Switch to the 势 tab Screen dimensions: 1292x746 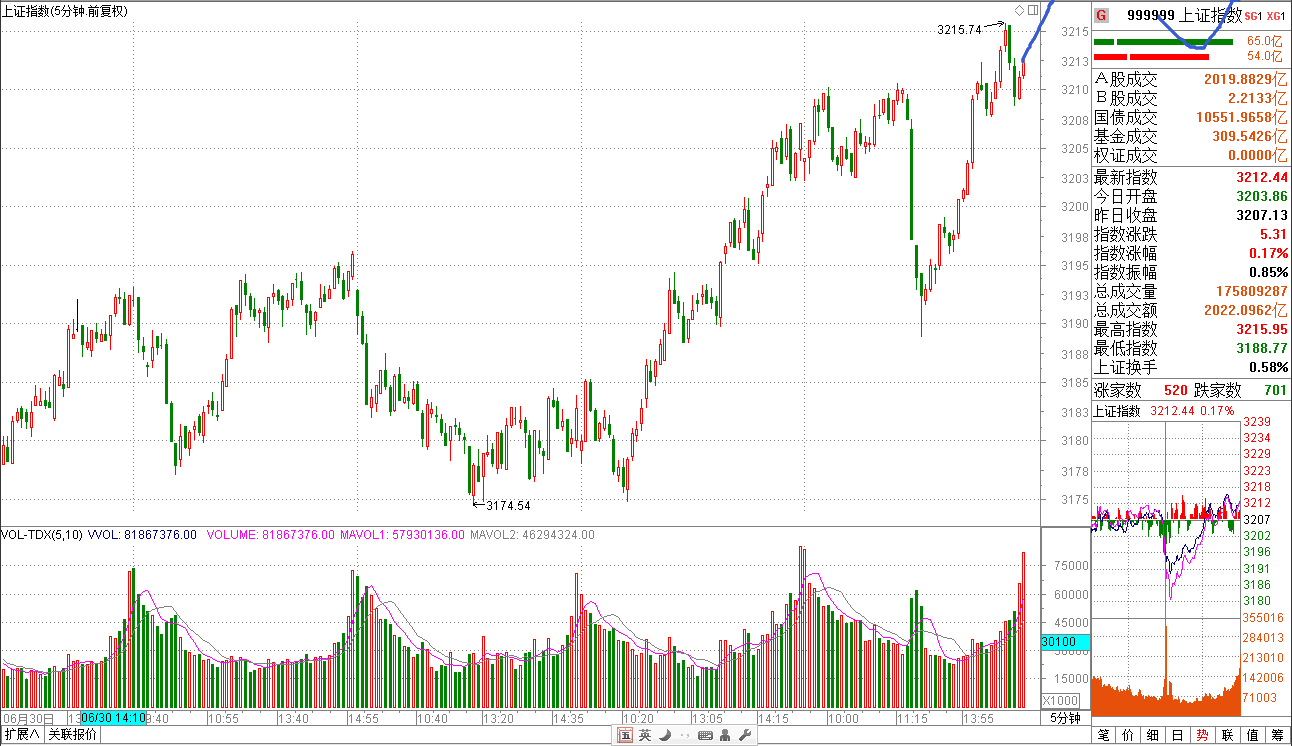click(x=1201, y=736)
